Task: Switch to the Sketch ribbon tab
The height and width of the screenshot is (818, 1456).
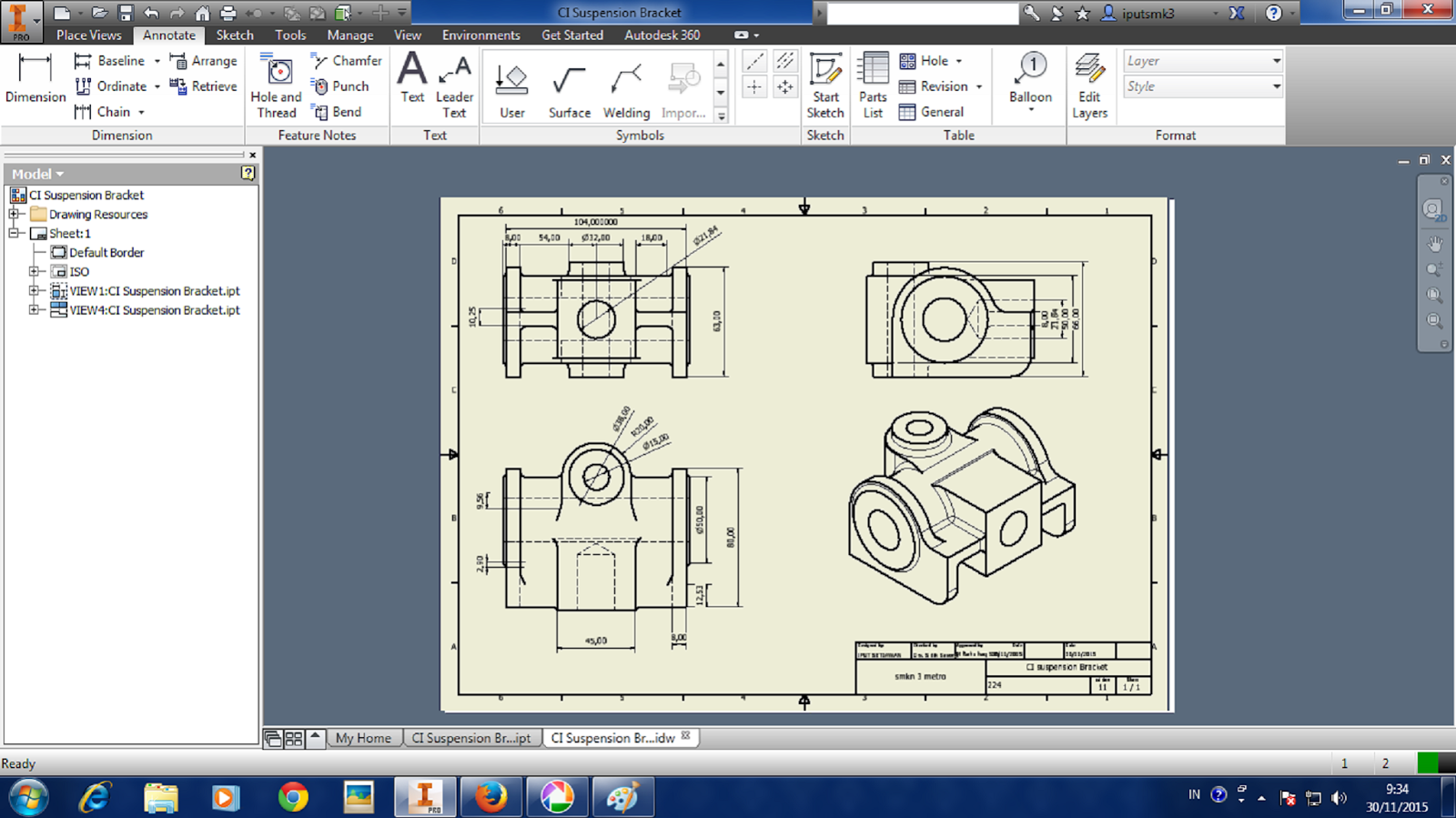Action: tap(235, 35)
